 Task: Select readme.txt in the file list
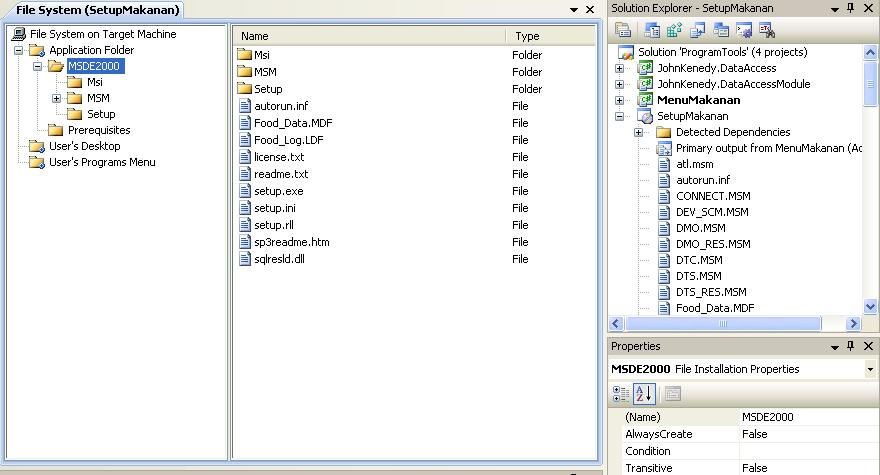[x=281, y=174]
